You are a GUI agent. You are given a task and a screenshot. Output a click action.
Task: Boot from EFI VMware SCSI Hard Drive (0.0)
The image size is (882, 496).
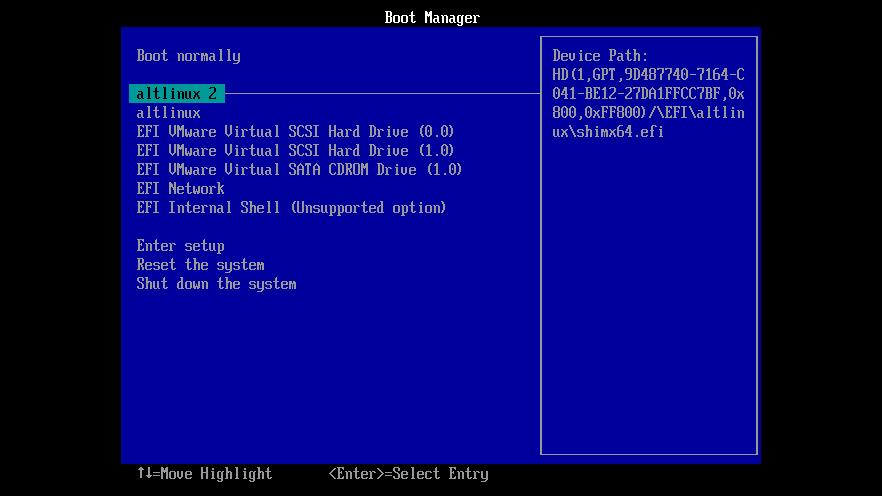click(295, 132)
